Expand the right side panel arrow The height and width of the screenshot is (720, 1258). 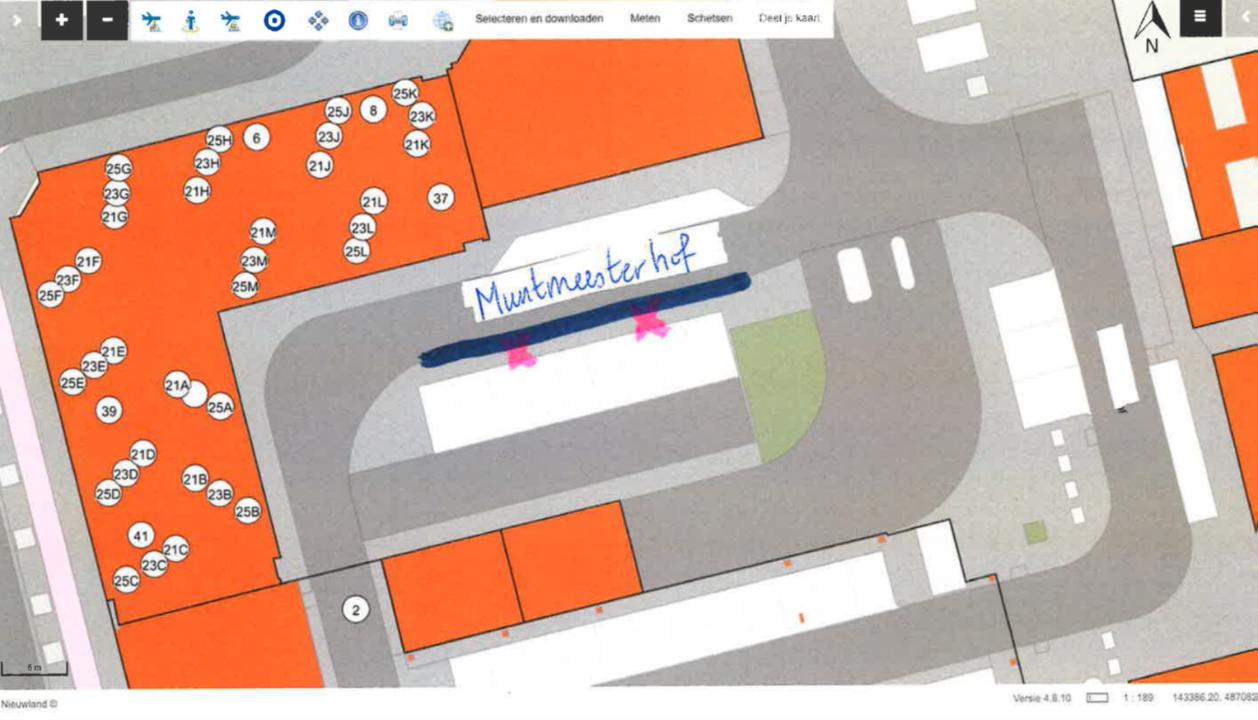coord(1246,18)
